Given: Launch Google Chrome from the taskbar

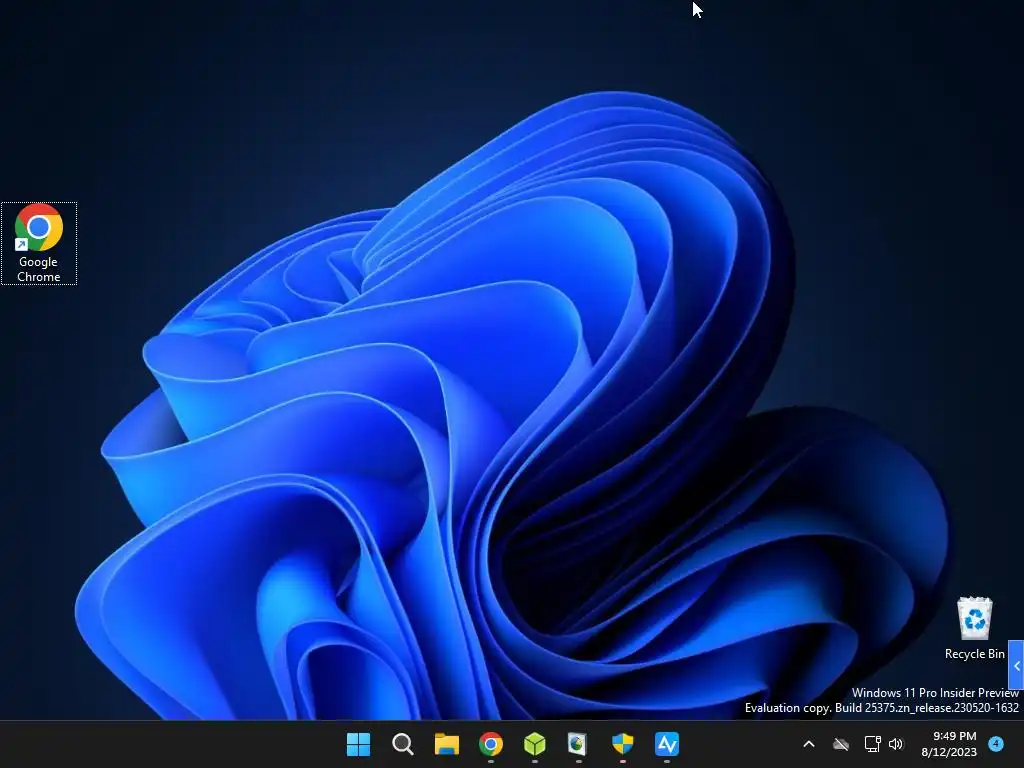Looking at the screenshot, I should click(x=490, y=744).
